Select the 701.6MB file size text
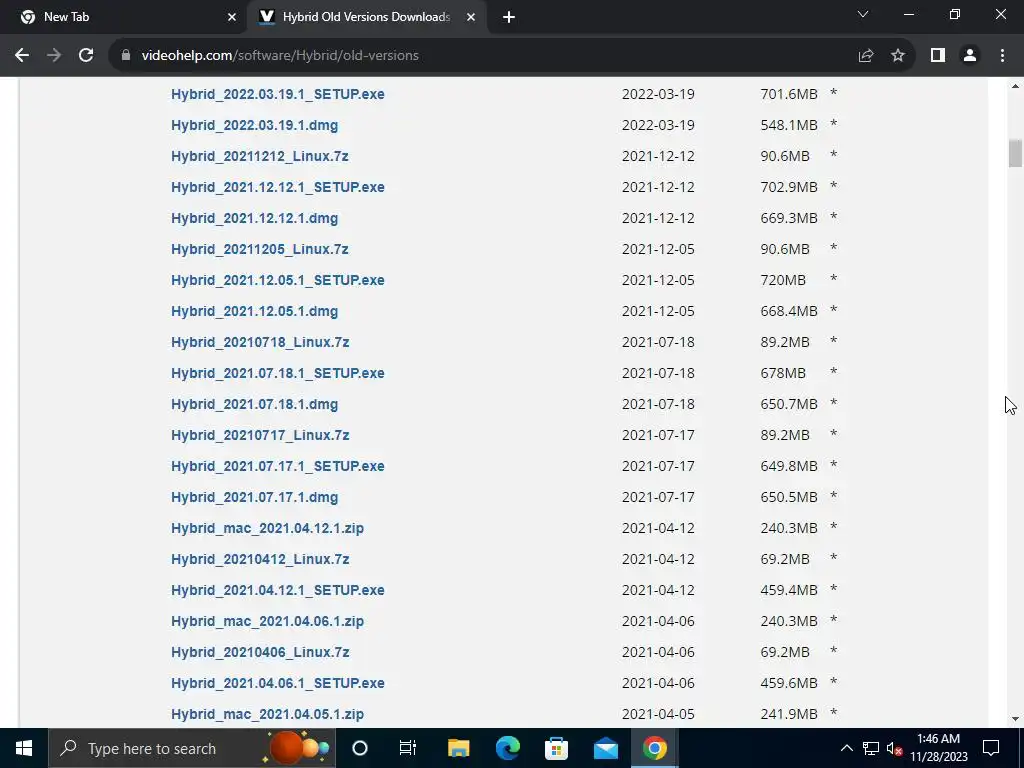 (x=789, y=94)
